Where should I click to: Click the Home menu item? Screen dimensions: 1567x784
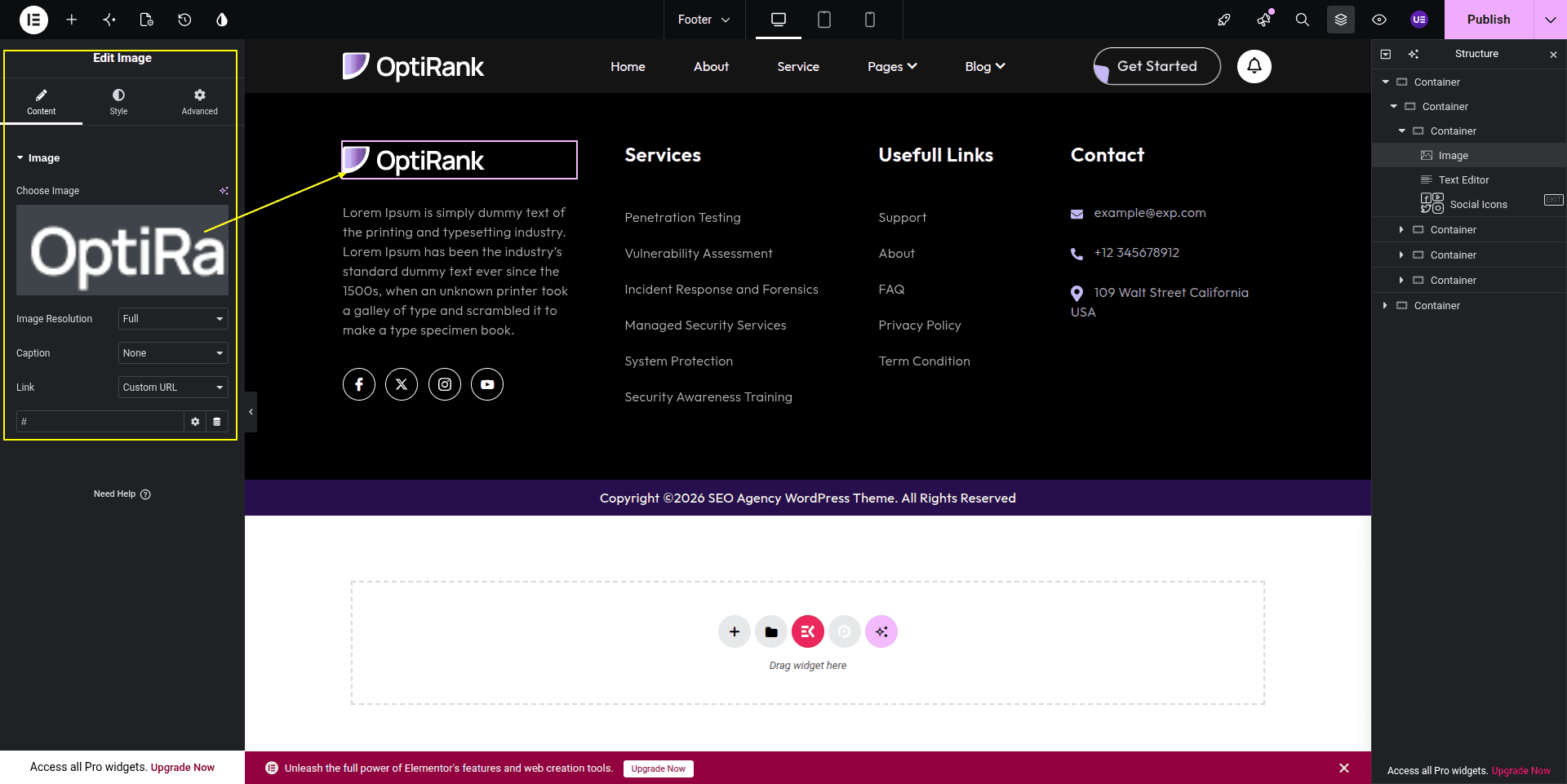coord(628,67)
